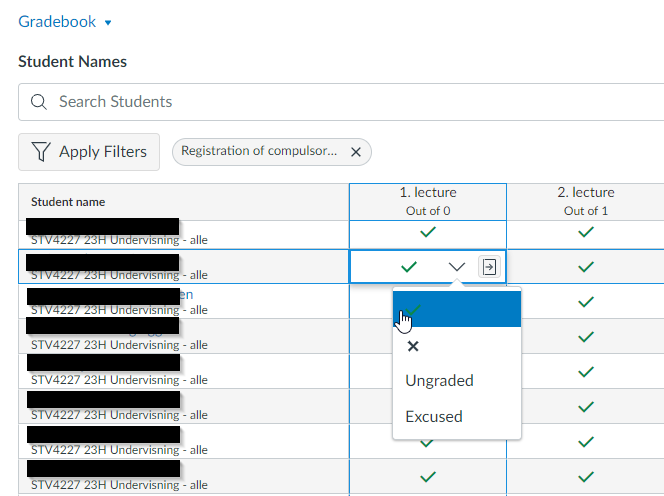
Task: Select the 1. lecture column header
Action: 428,202
